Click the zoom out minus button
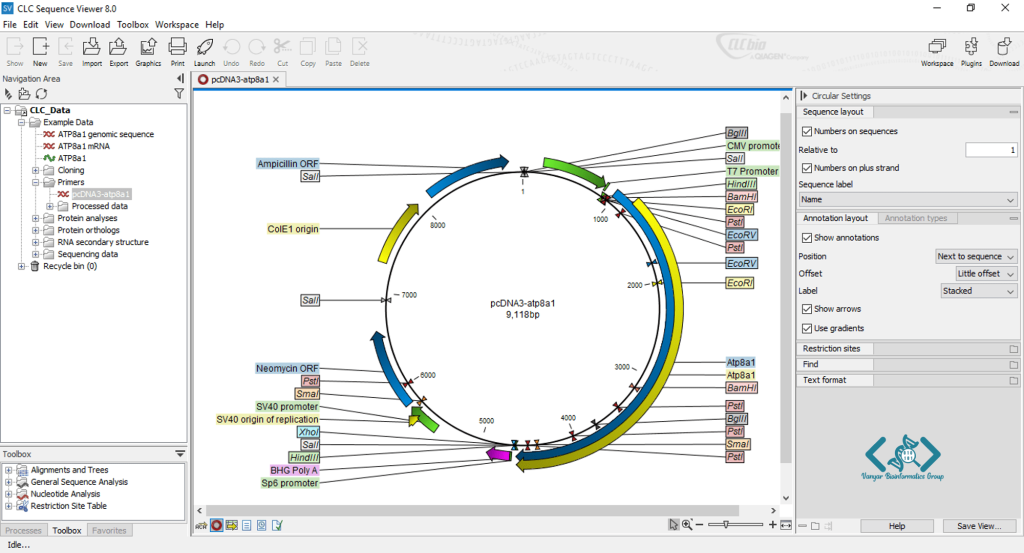Viewport: 1024px width, 553px height. pyautogui.click(x=699, y=525)
